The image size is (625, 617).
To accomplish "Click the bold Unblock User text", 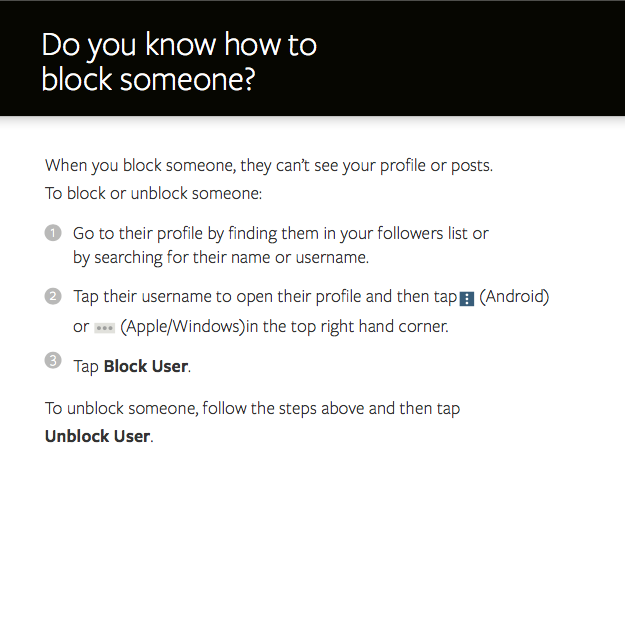I will tap(97, 437).
